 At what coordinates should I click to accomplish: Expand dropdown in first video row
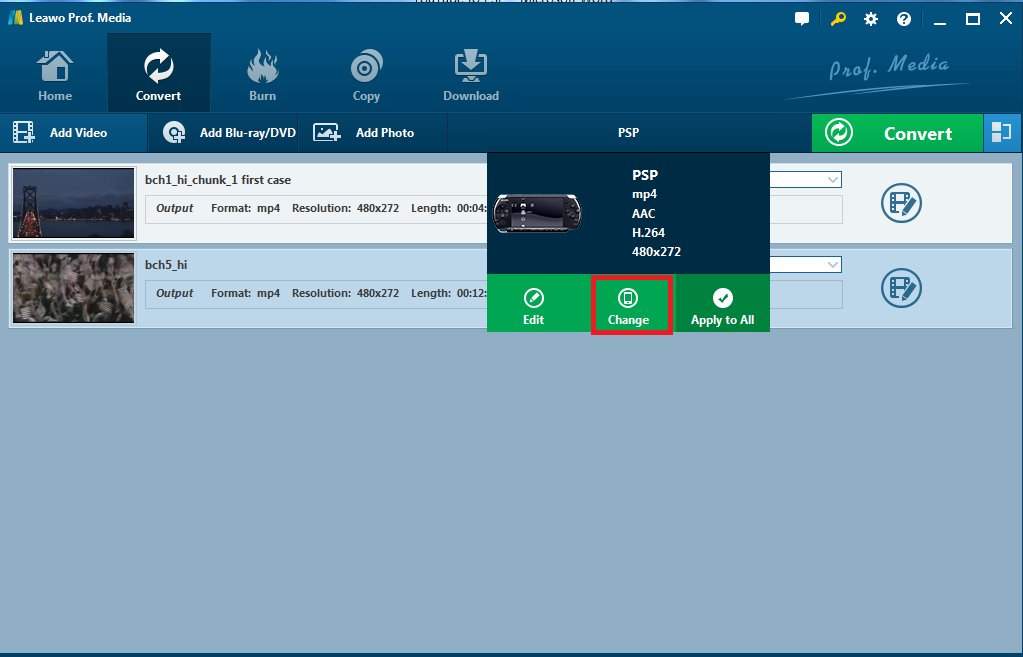click(x=832, y=180)
